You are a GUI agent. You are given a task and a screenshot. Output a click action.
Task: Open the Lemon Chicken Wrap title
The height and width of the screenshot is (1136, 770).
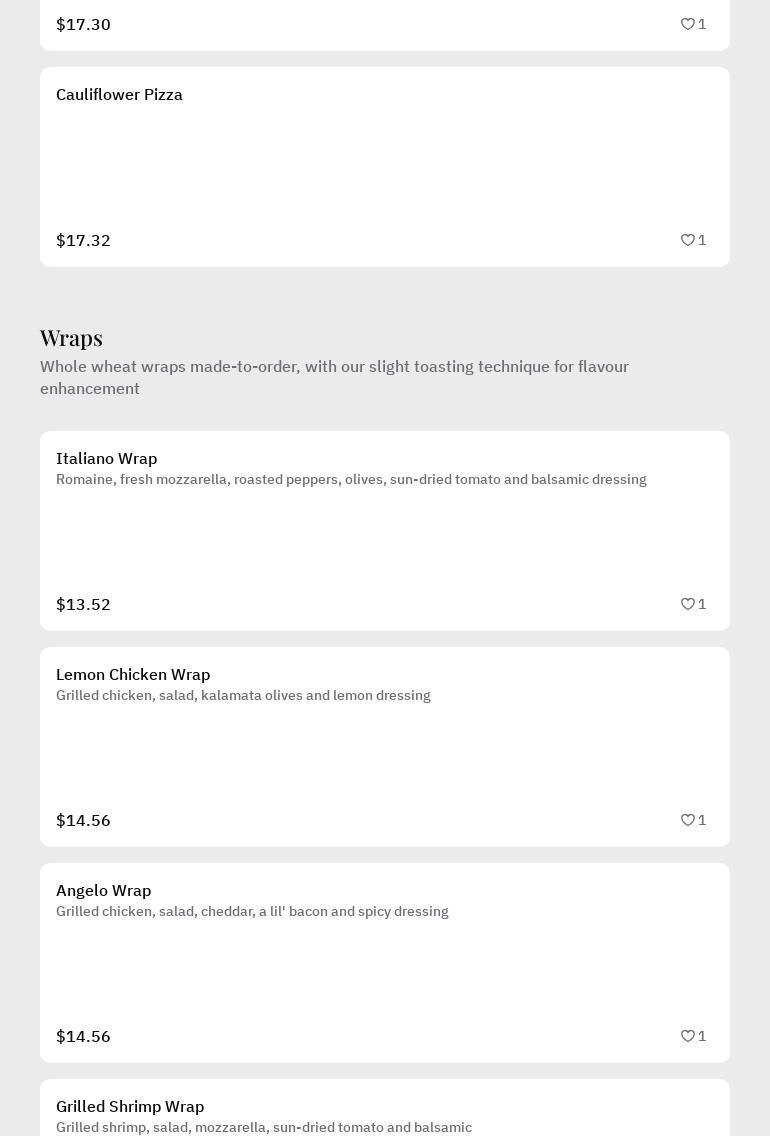pyautogui.click(x=133, y=675)
